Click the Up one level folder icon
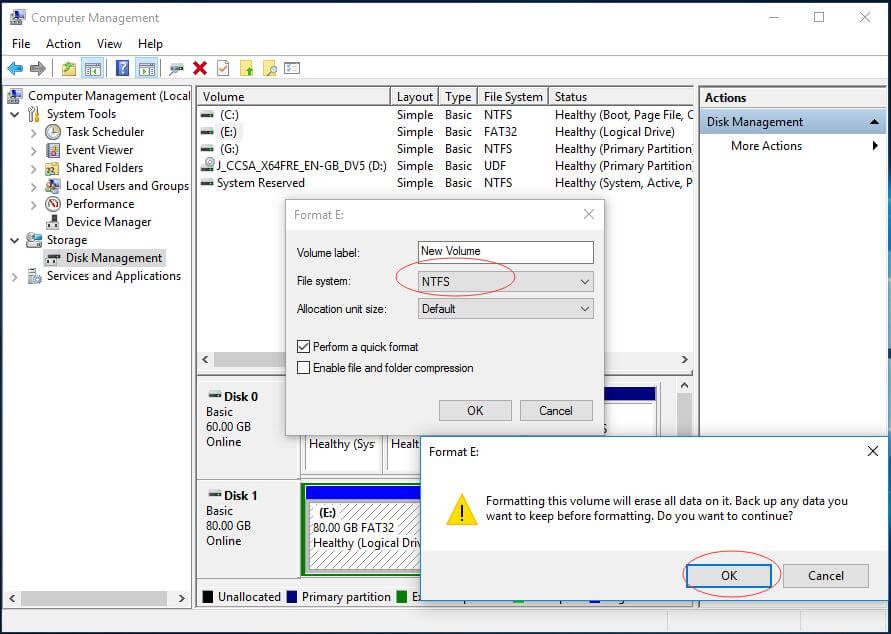Viewport: 891px width, 634px height. pos(69,69)
